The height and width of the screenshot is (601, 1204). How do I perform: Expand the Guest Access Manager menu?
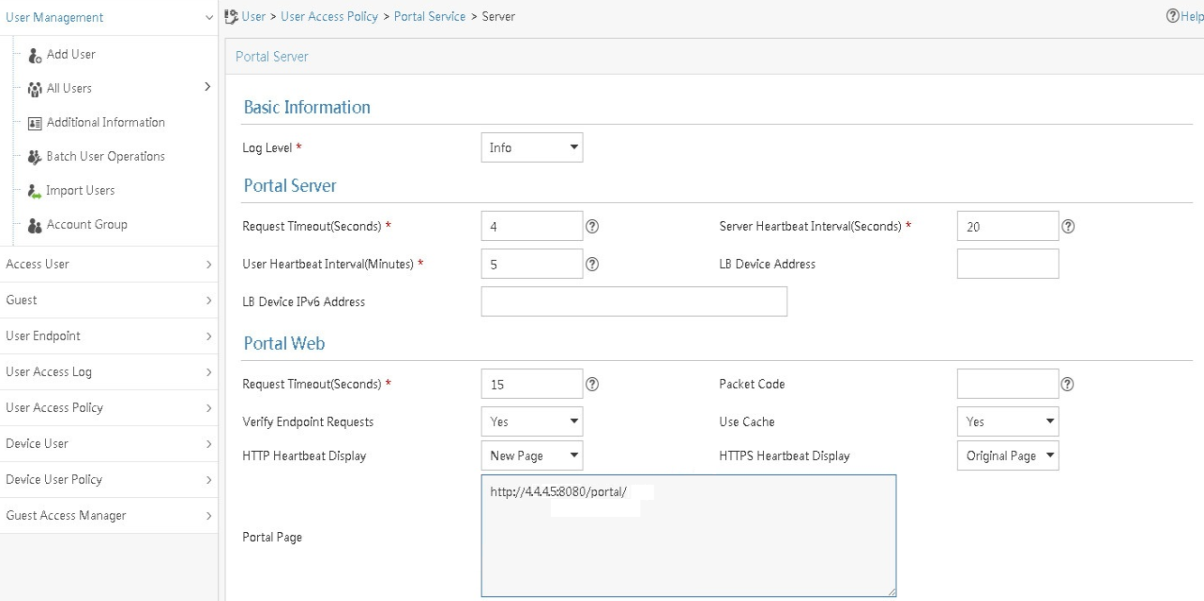pos(208,516)
